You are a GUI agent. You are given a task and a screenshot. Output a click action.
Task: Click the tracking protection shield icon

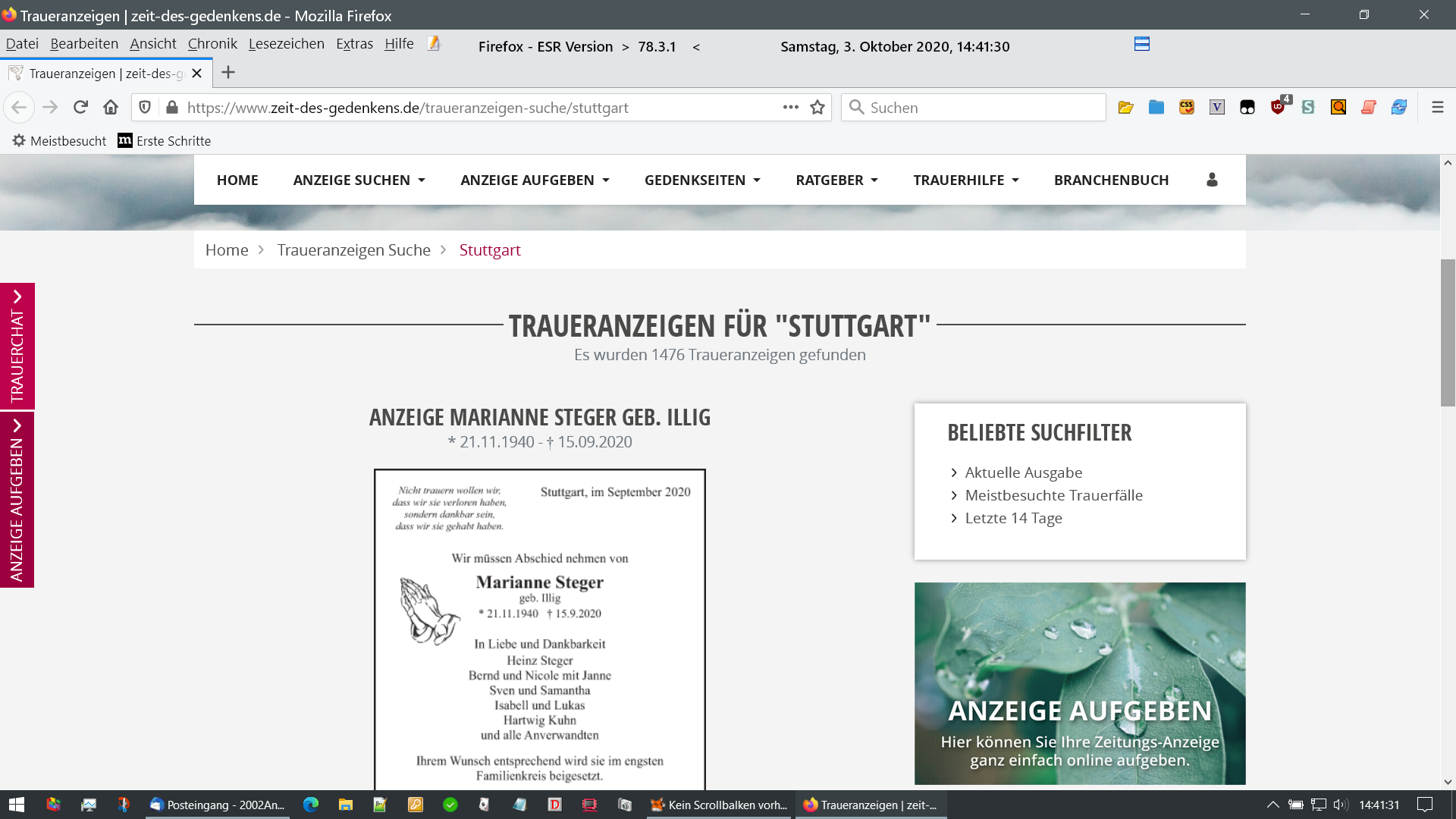(x=145, y=107)
